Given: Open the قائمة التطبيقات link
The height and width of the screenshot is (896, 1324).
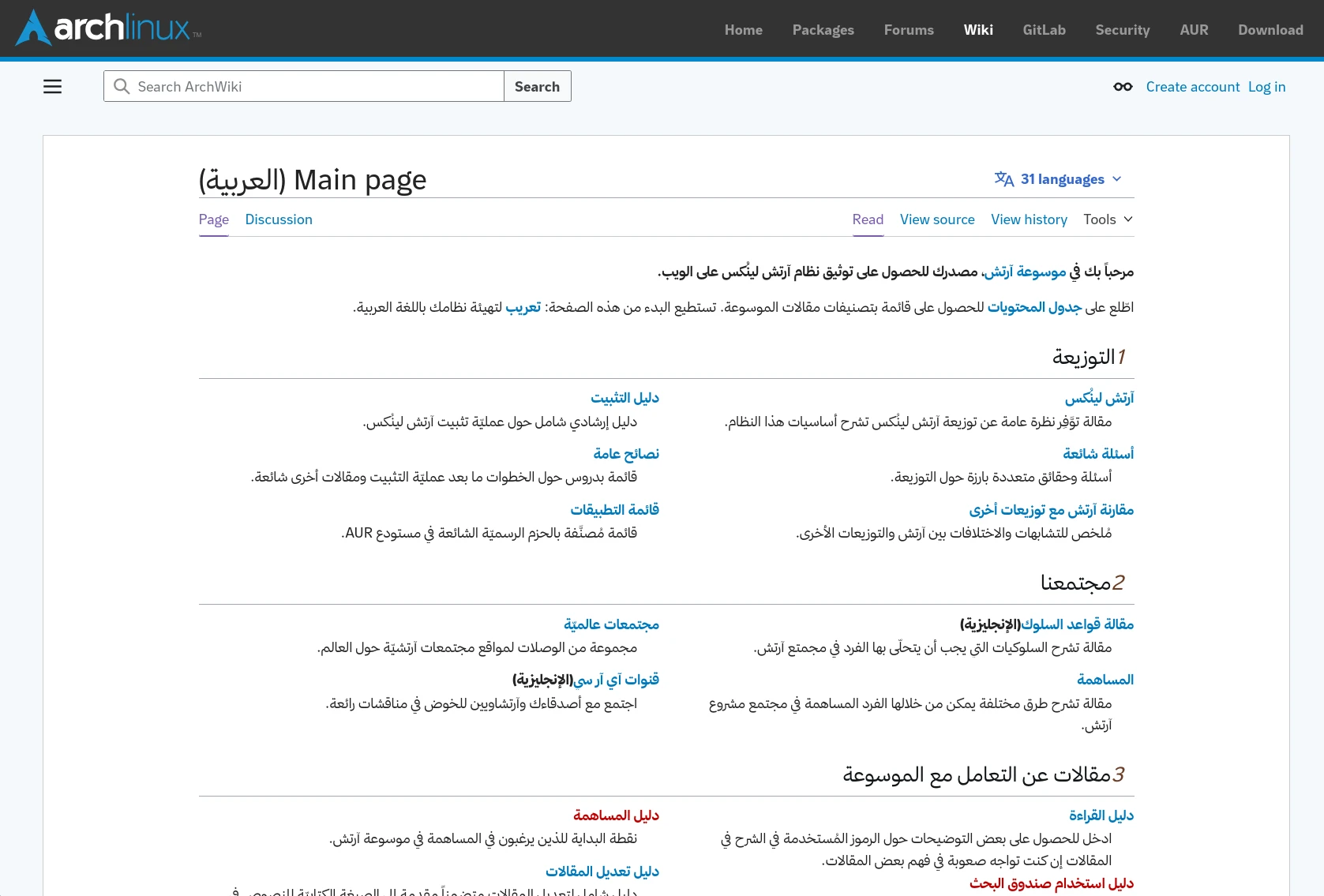Looking at the screenshot, I should pos(615,510).
